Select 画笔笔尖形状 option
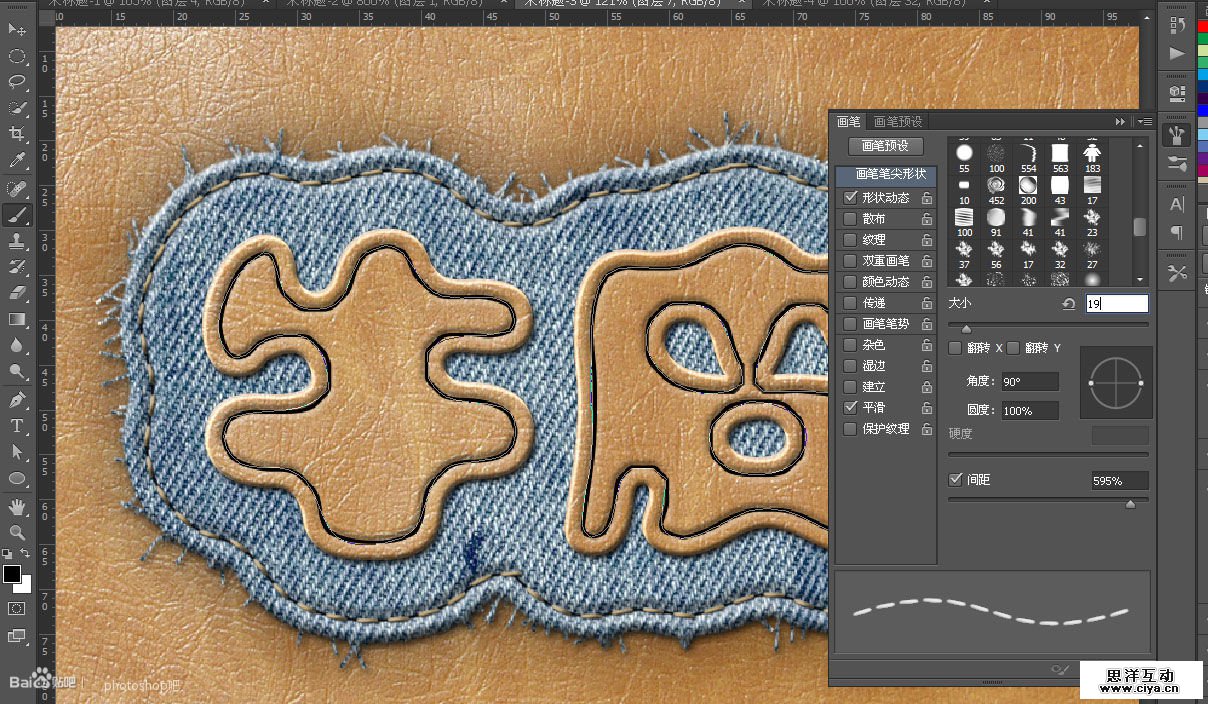The width and height of the screenshot is (1208, 704). [x=890, y=173]
